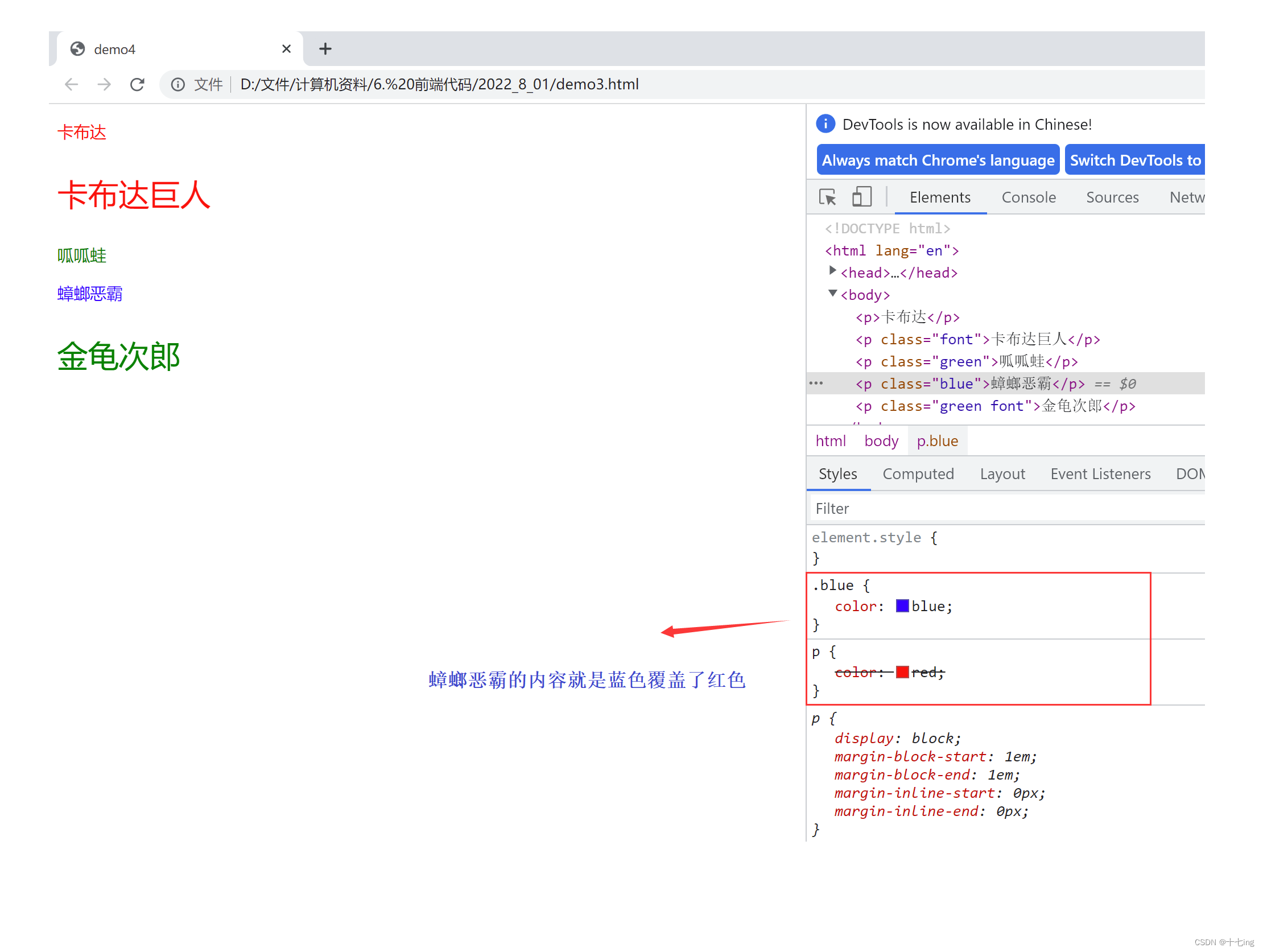Open the blue color swatch picker
Screen dimensions: 1263x952
902,606
